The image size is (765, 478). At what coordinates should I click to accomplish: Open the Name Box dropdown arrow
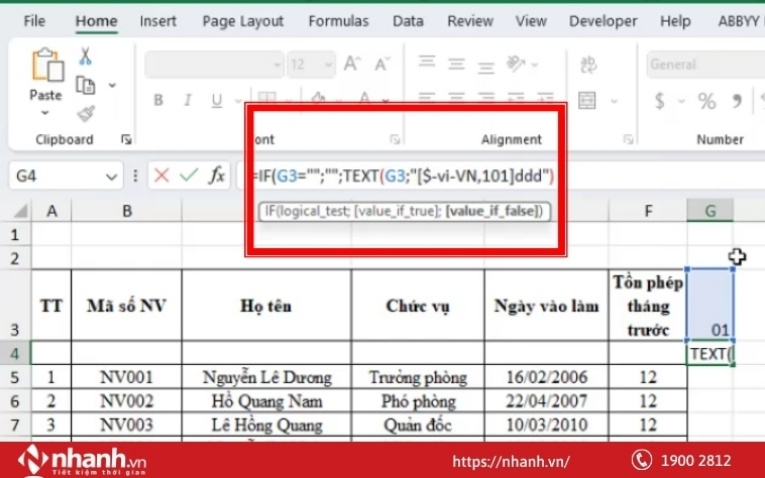[x=111, y=176]
